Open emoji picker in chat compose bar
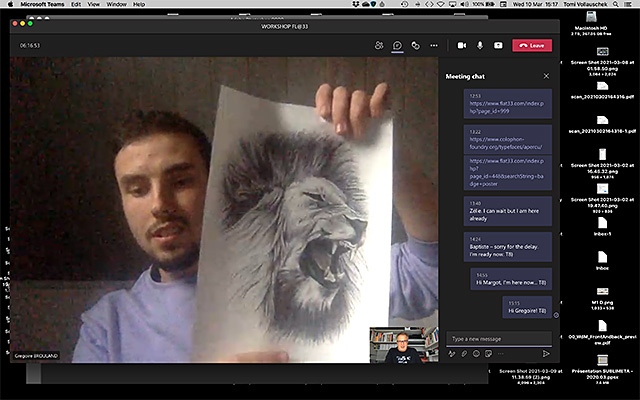Image resolution: width=640 pixels, height=400 pixels. pyautogui.click(x=476, y=354)
